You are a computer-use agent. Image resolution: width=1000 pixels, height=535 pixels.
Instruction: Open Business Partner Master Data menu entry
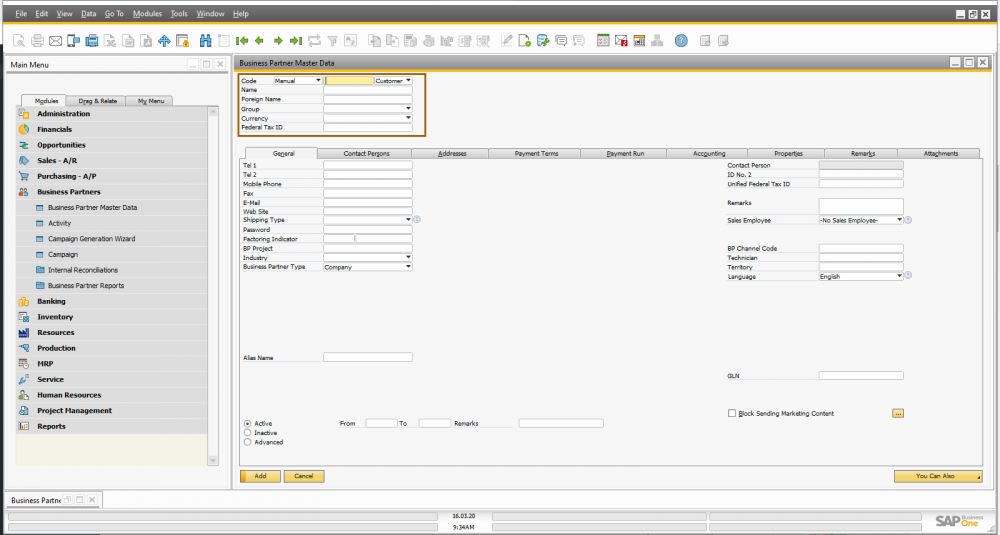[x=92, y=207]
